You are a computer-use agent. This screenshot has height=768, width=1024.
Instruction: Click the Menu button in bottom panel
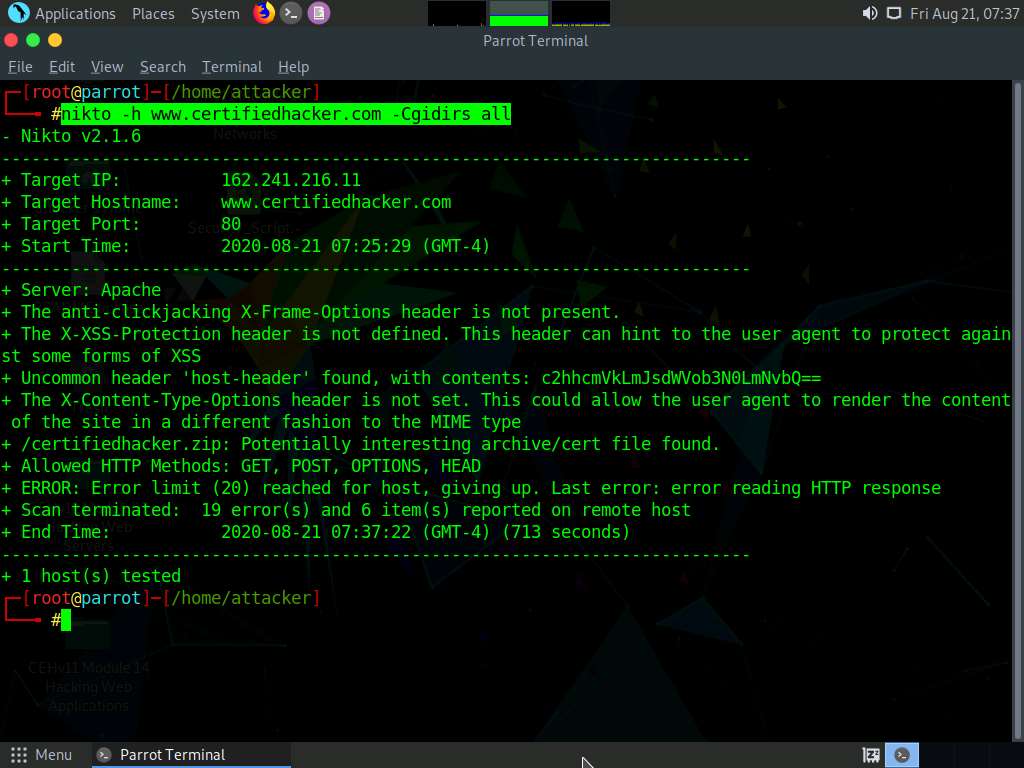click(42, 755)
